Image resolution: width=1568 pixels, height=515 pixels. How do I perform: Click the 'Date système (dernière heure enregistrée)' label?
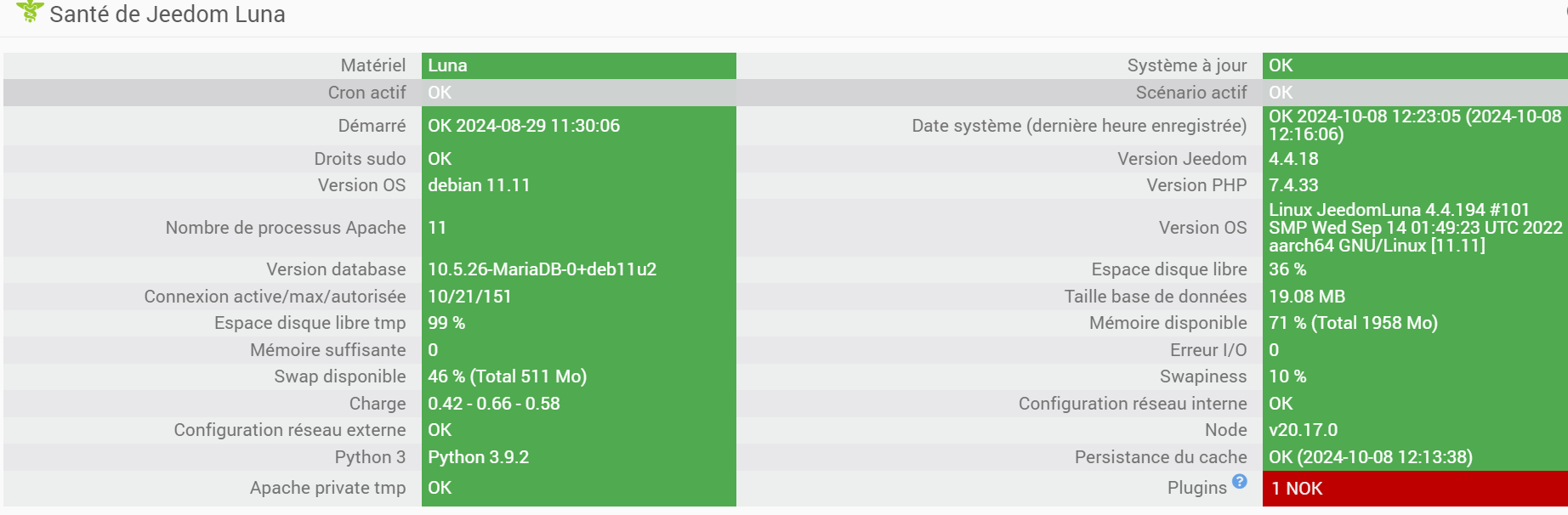tap(1079, 126)
